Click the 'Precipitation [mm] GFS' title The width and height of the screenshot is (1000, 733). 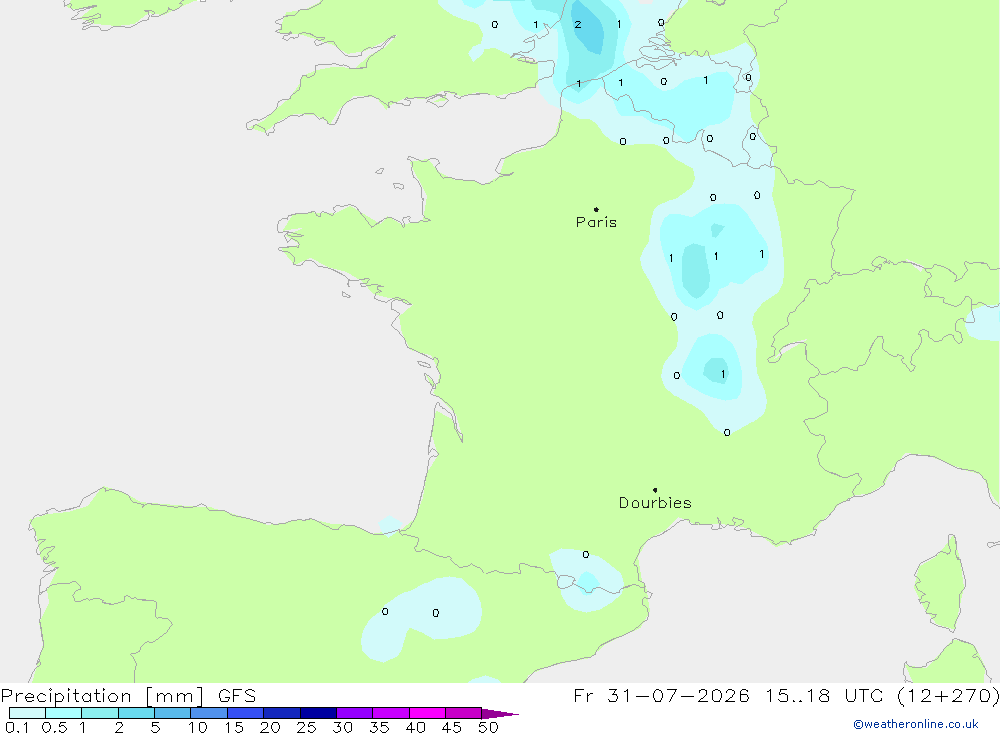pyautogui.click(x=128, y=695)
